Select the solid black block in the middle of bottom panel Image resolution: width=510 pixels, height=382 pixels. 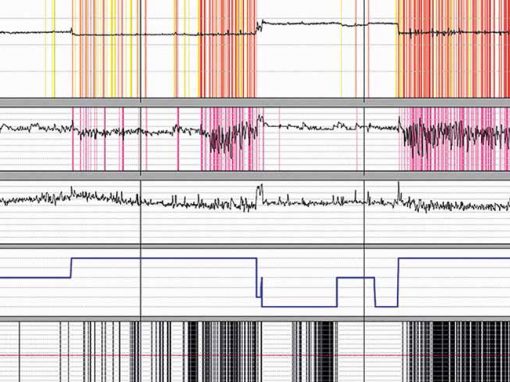[324, 352]
